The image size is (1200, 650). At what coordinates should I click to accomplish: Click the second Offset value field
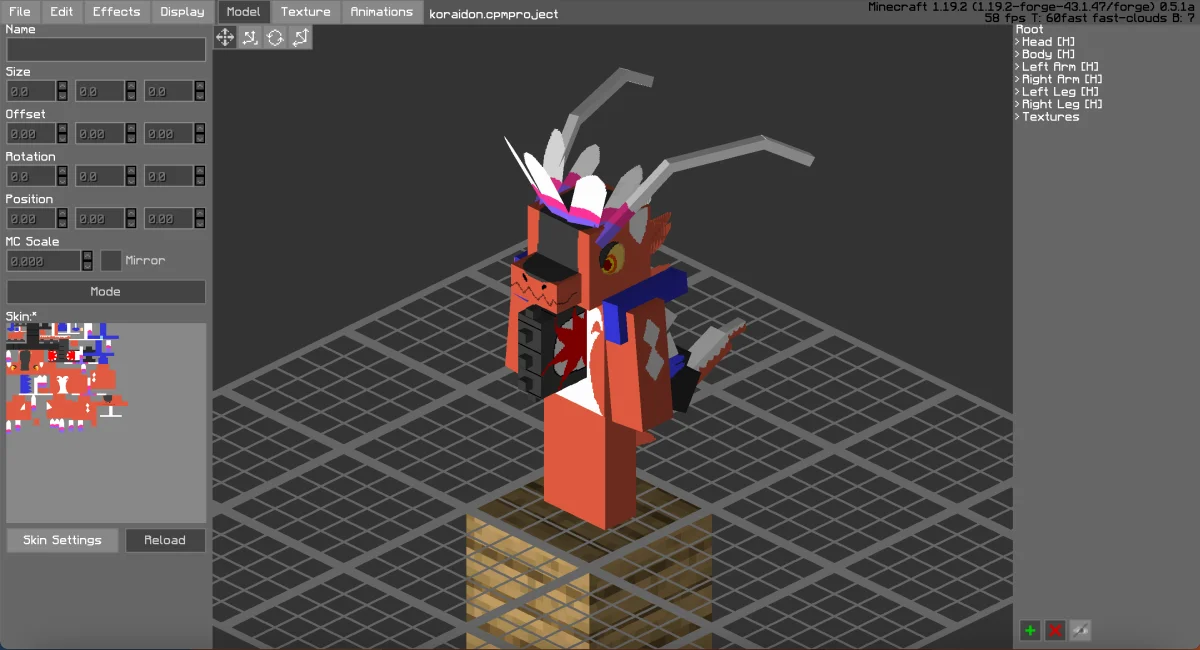100,134
